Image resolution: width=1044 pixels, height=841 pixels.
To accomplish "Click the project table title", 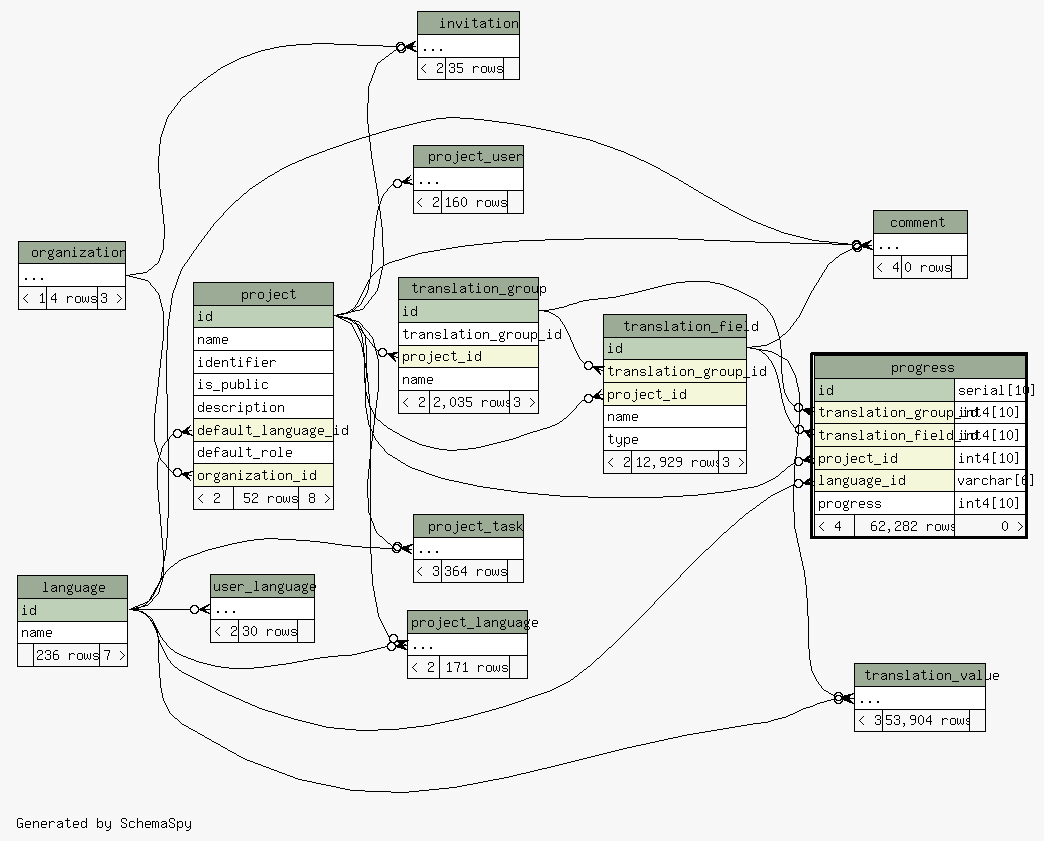I will [x=263, y=294].
